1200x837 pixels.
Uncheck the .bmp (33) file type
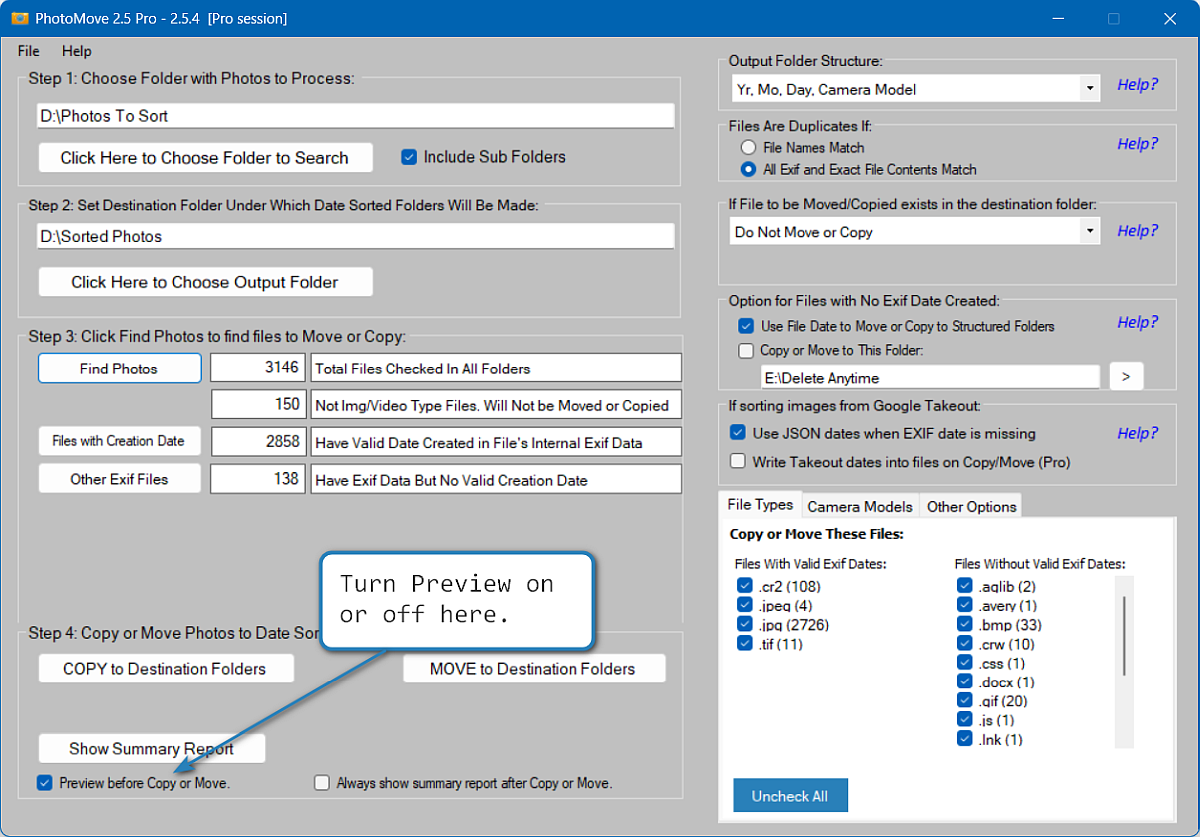[x=965, y=624]
